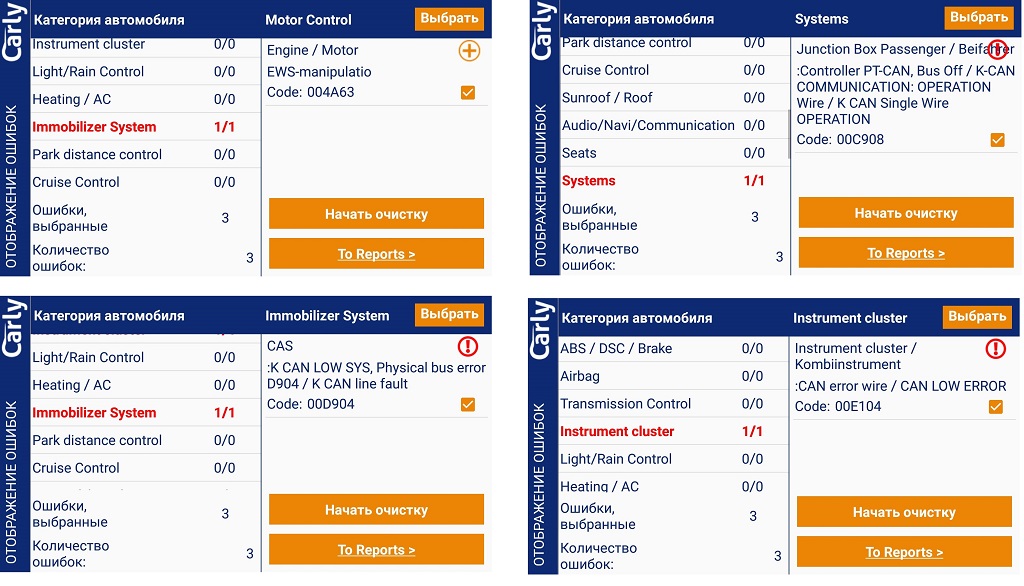Click Выбрать beside the white Immobilizer System header

click(x=449, y=314)
